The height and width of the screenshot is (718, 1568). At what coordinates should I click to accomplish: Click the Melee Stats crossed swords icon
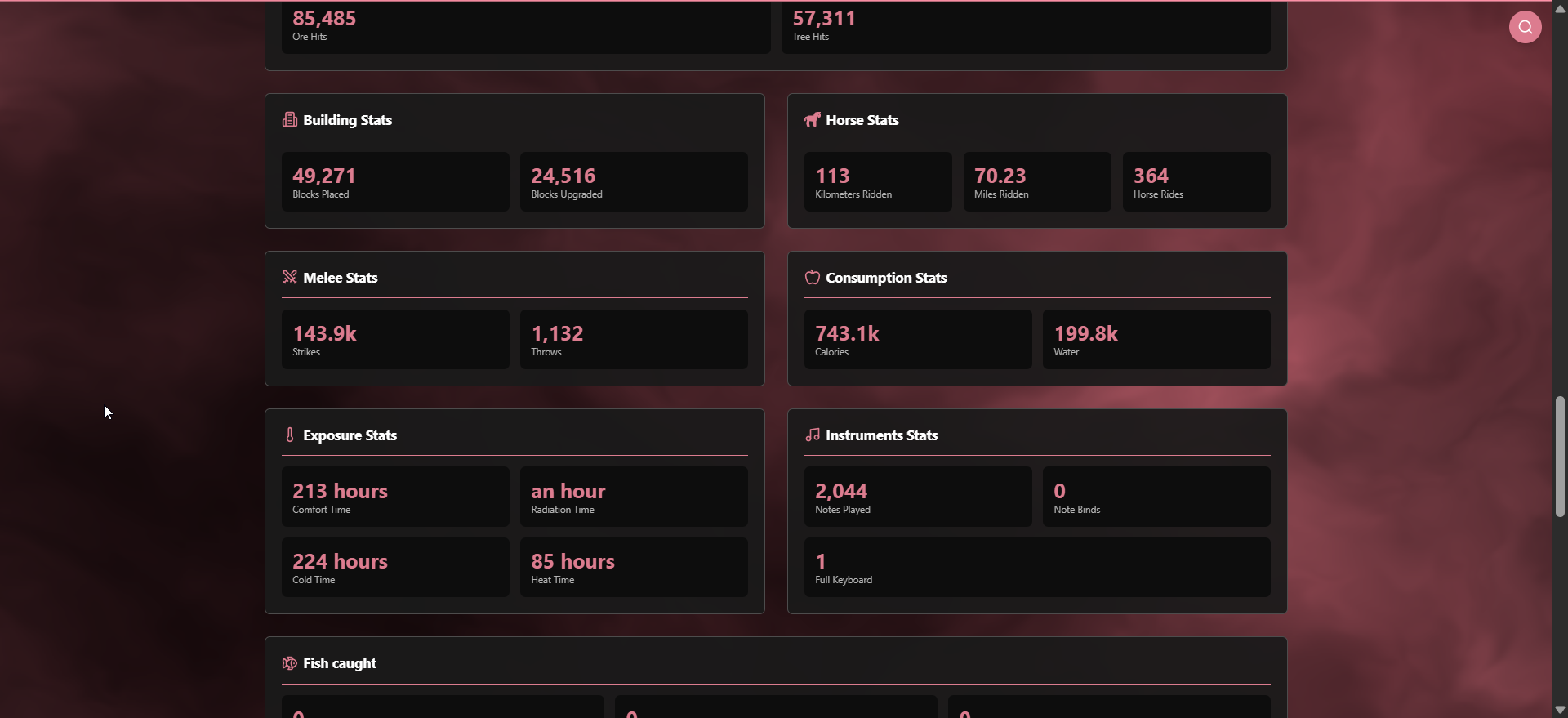coord(290,277)
